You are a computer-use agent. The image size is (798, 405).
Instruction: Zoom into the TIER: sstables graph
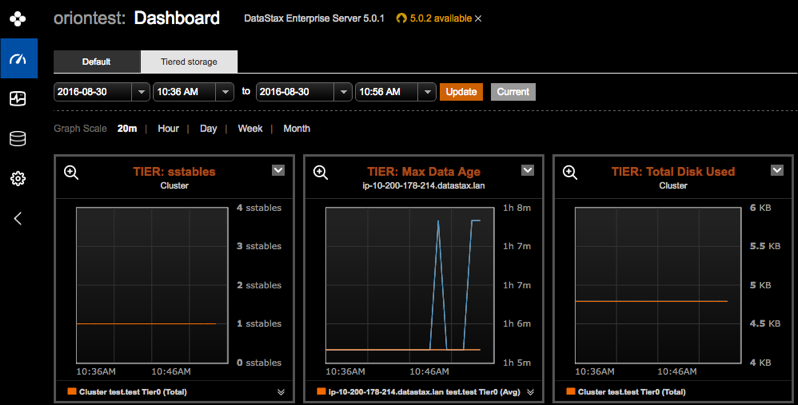click(71, 173)
